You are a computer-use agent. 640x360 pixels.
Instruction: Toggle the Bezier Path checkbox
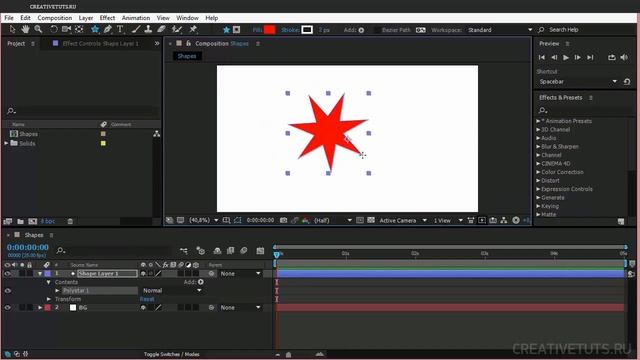[x=377, y=30]
